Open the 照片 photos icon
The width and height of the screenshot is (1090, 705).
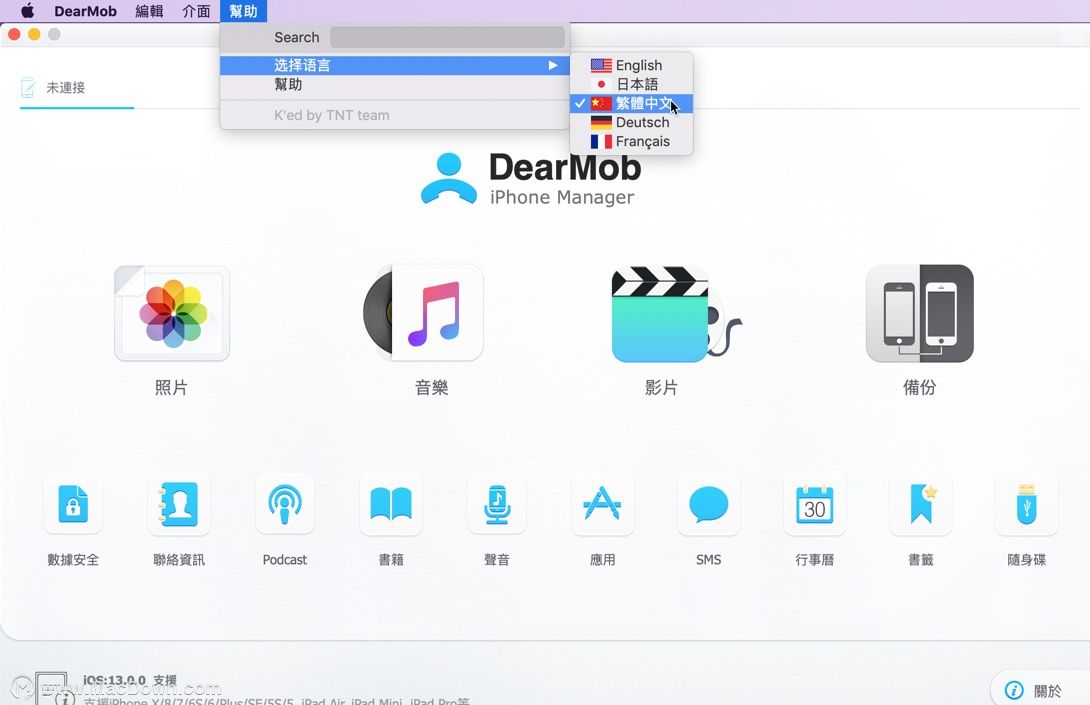click(172, 314)
